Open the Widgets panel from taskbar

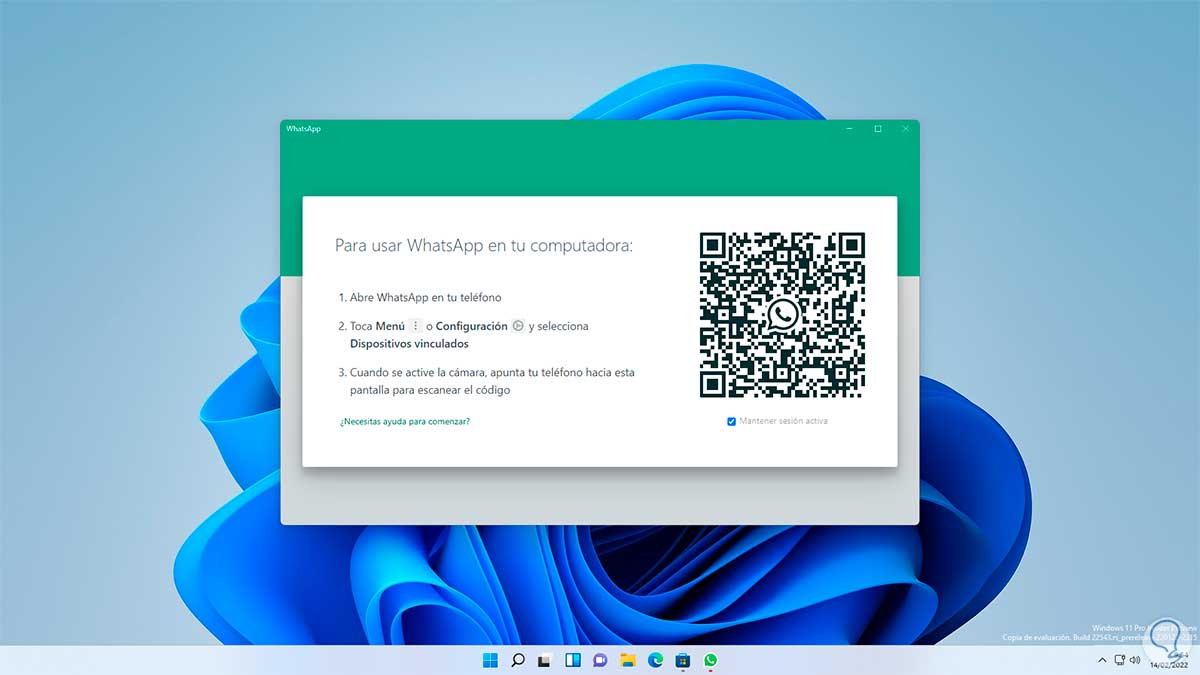(573, 660)
